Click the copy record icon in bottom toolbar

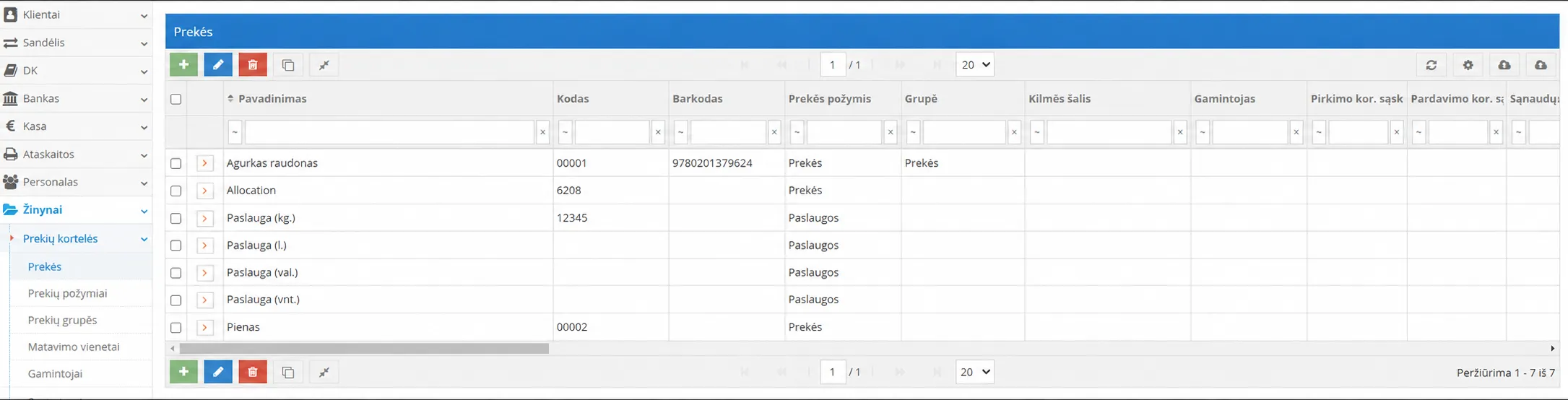pyautogui.click(x=288, y=372)
